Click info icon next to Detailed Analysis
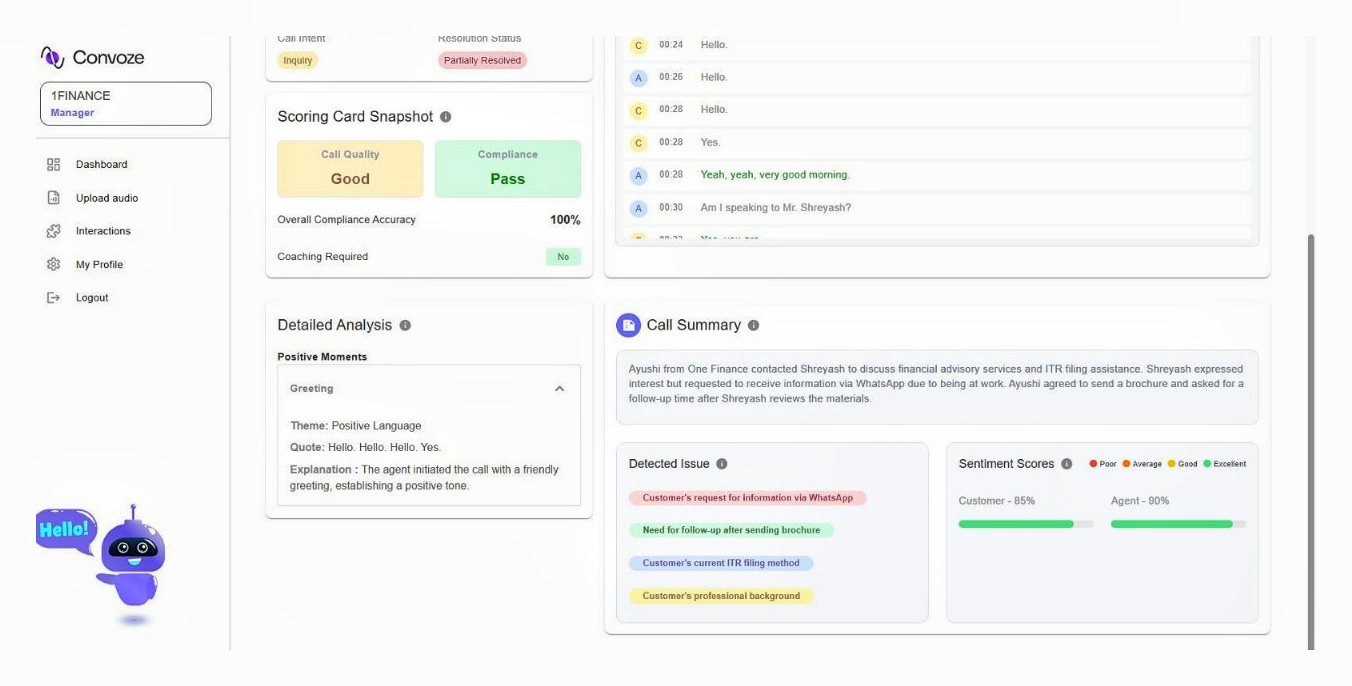1352x686 pixels. coord(405,325)
